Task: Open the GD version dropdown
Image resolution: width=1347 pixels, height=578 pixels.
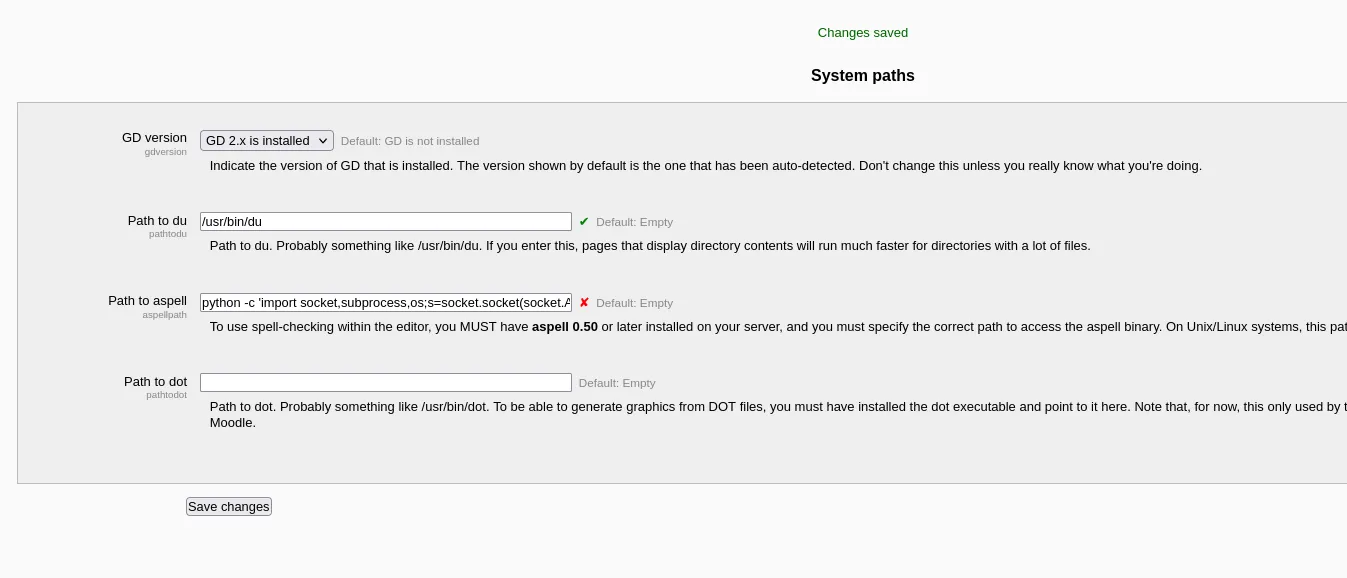Action: [266, 141]
